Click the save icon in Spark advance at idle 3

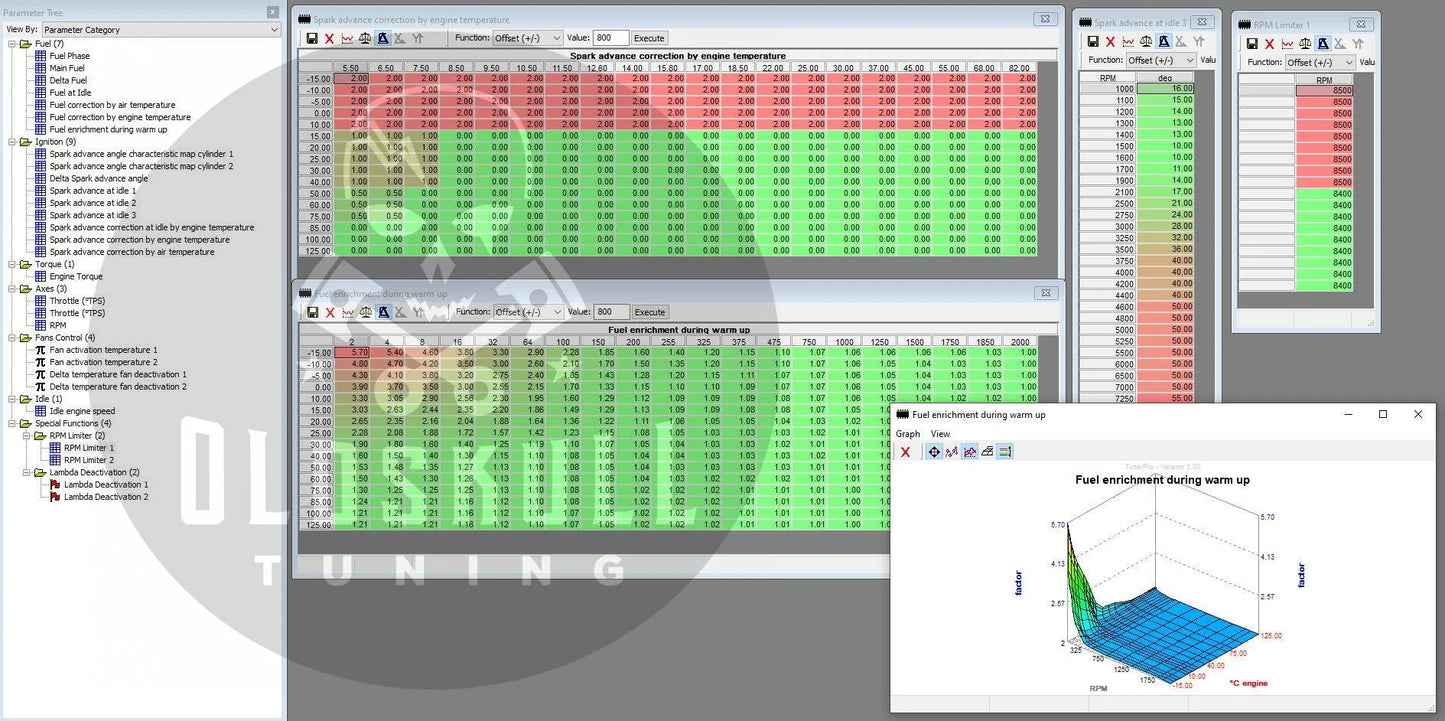tap(1093, 42)
